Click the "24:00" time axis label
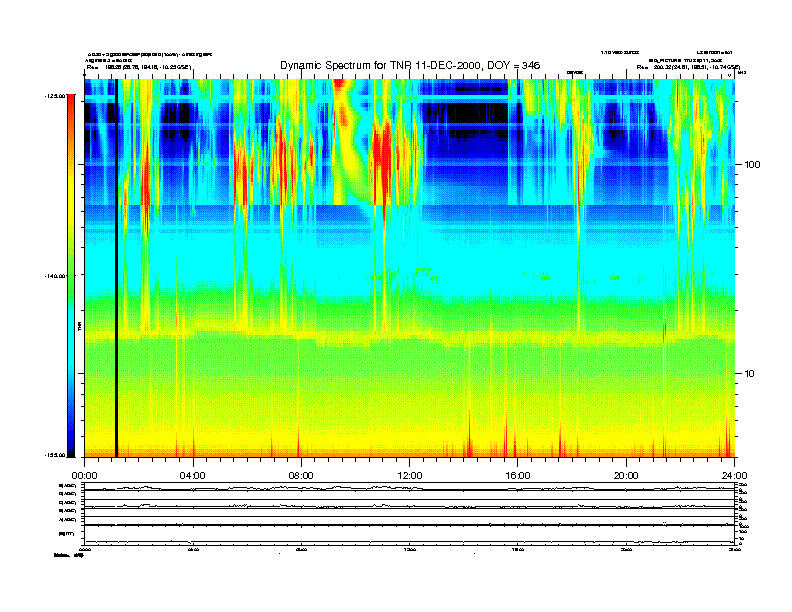The width and height of the screenshot is (792, 612). click(734, 476)
